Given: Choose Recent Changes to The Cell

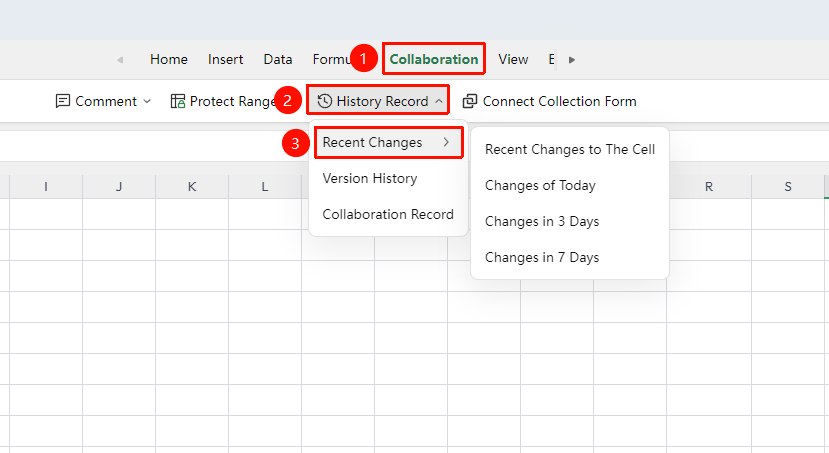Looking at the screenshot, I should click(570, 150).
